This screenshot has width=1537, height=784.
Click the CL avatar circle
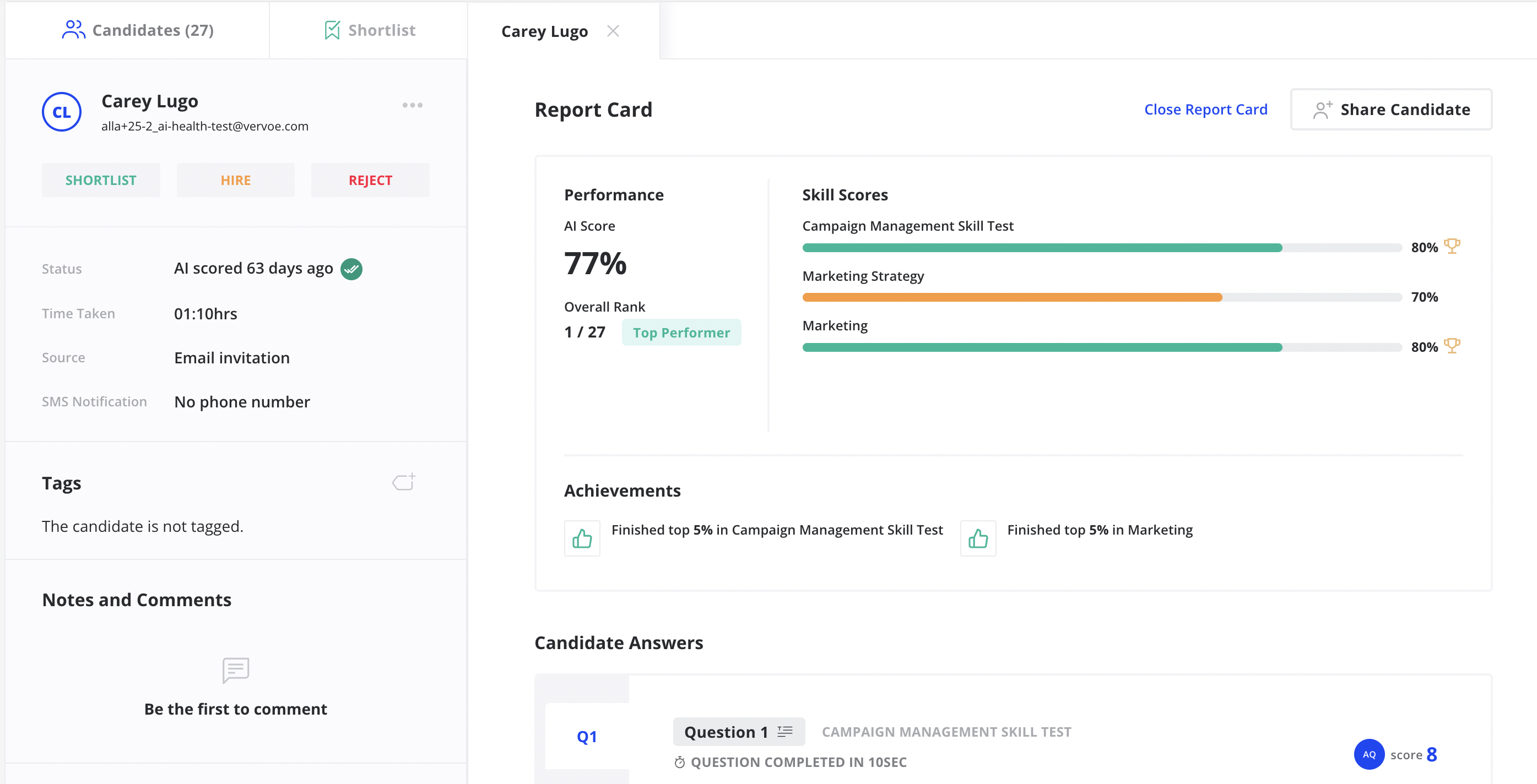coord(62,112)
